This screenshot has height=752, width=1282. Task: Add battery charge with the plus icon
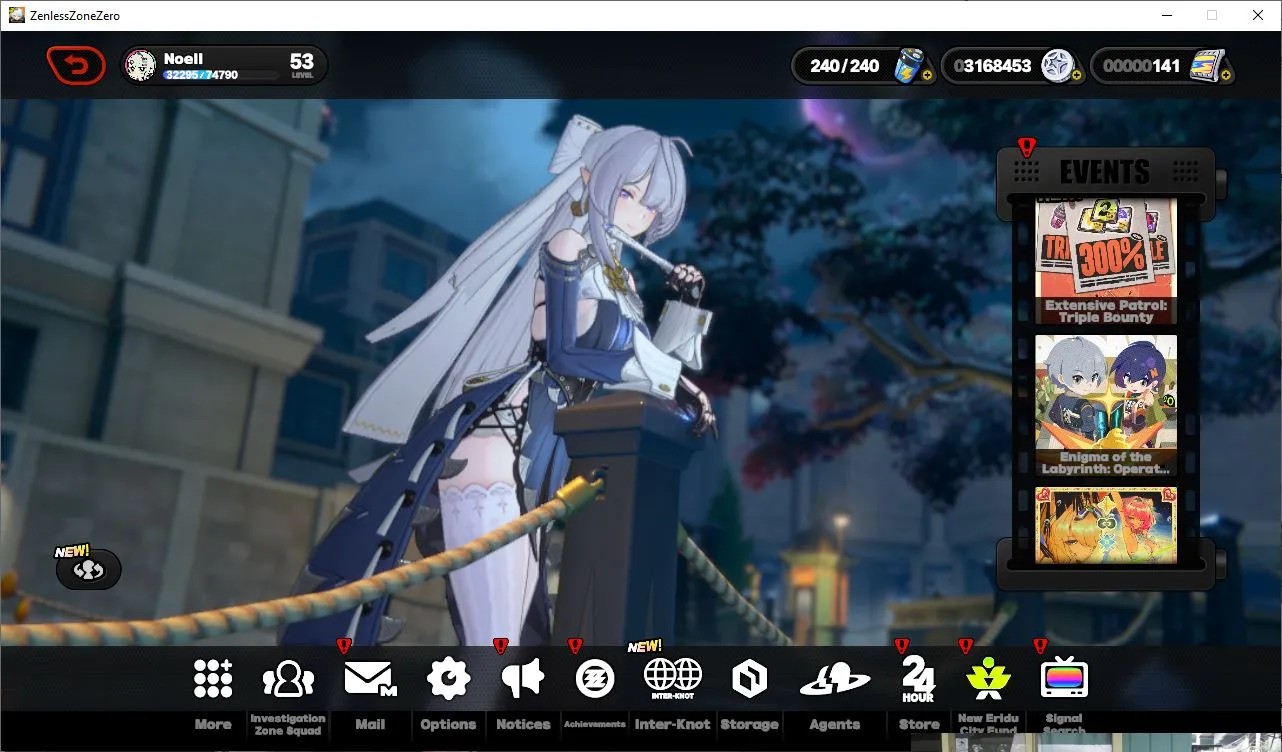929,75
